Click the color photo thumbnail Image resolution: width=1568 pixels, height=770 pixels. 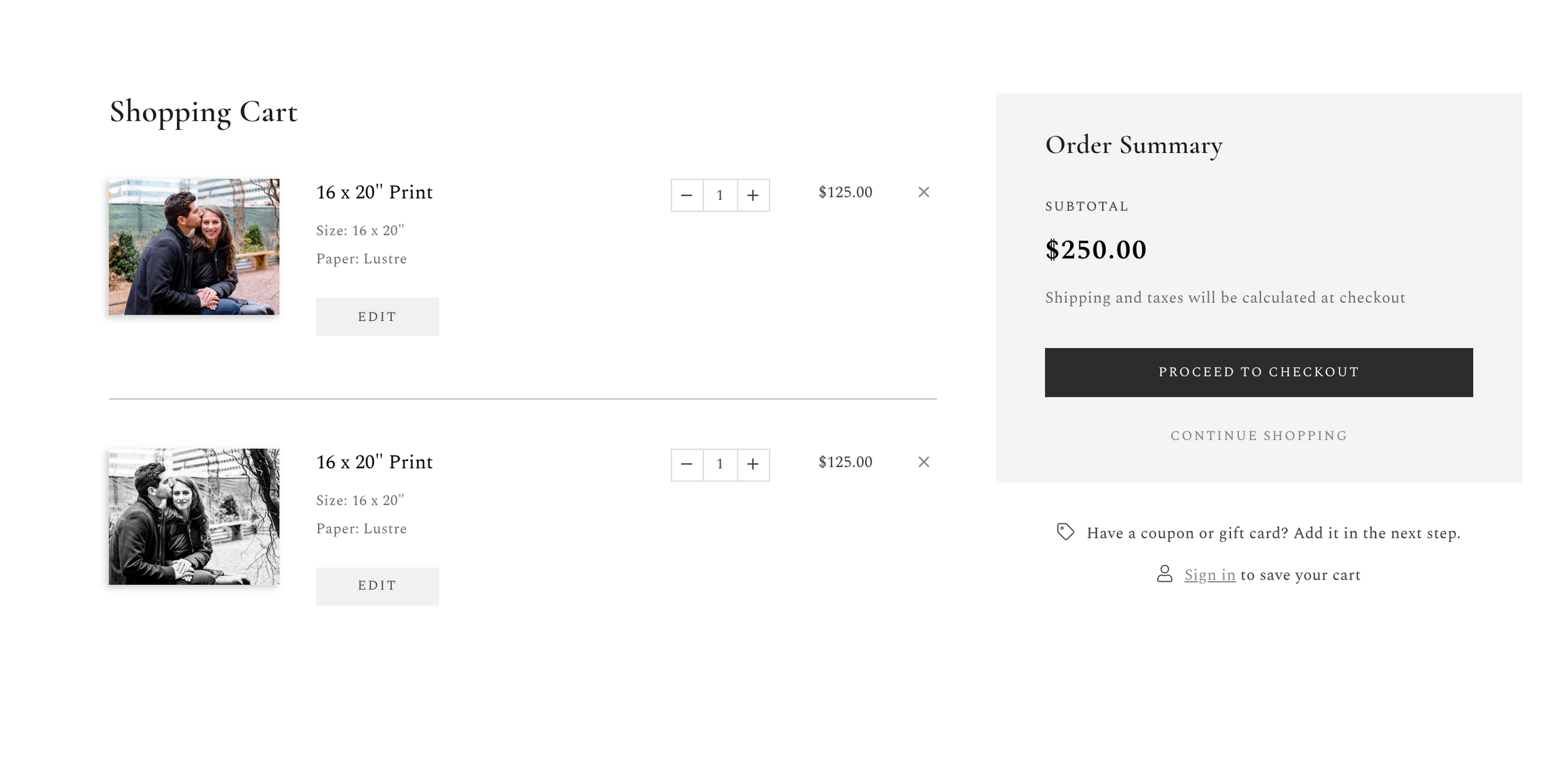tap(194, 250)
